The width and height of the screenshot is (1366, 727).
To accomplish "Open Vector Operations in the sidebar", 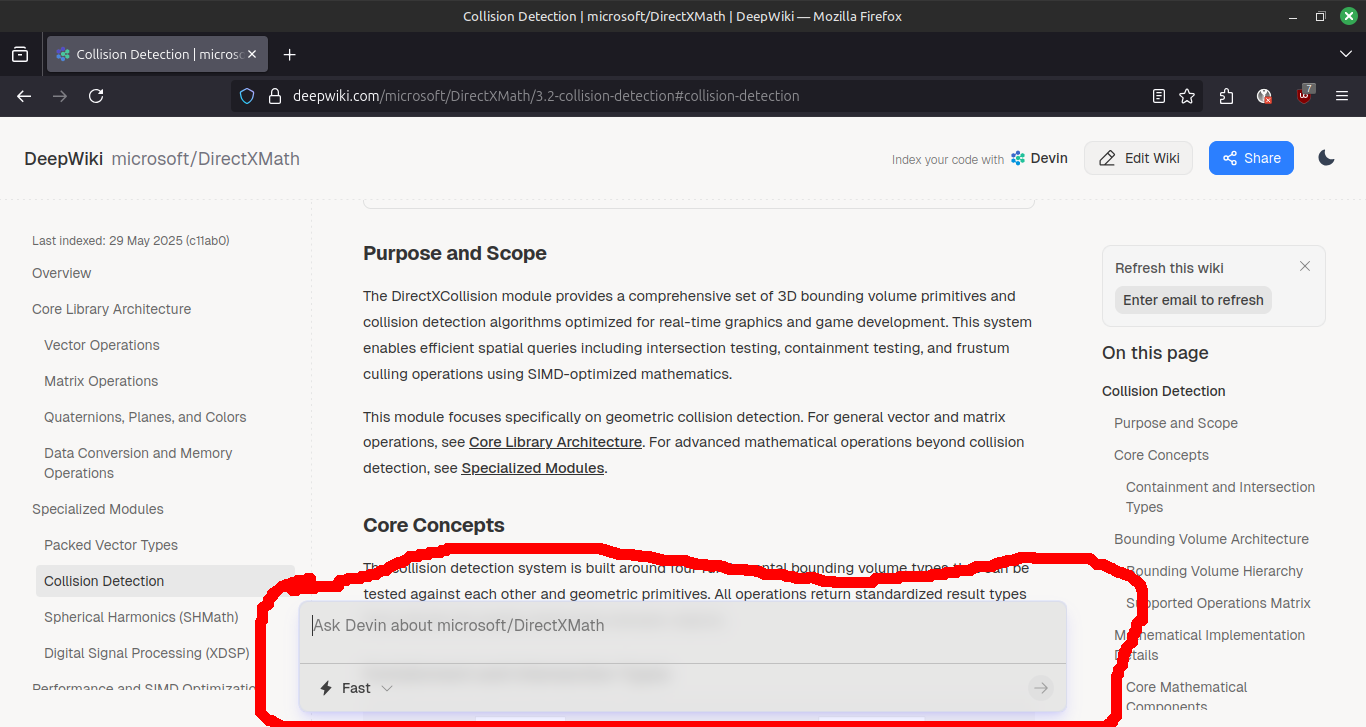I will click(x=102, y=345).
